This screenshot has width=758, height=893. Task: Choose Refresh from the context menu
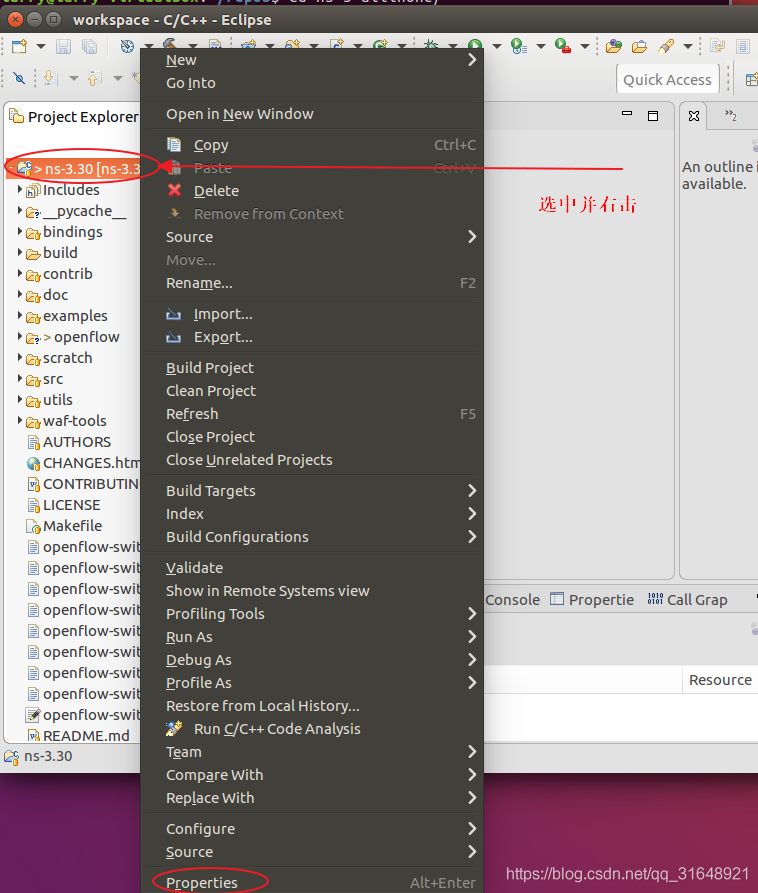(312, 414)
